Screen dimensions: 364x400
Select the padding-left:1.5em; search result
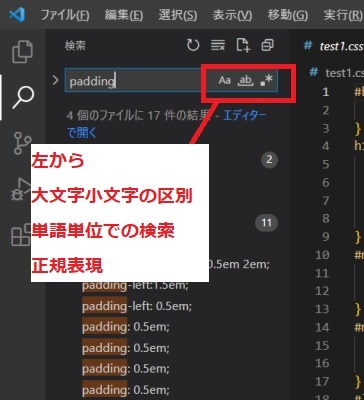coord(135,286)
